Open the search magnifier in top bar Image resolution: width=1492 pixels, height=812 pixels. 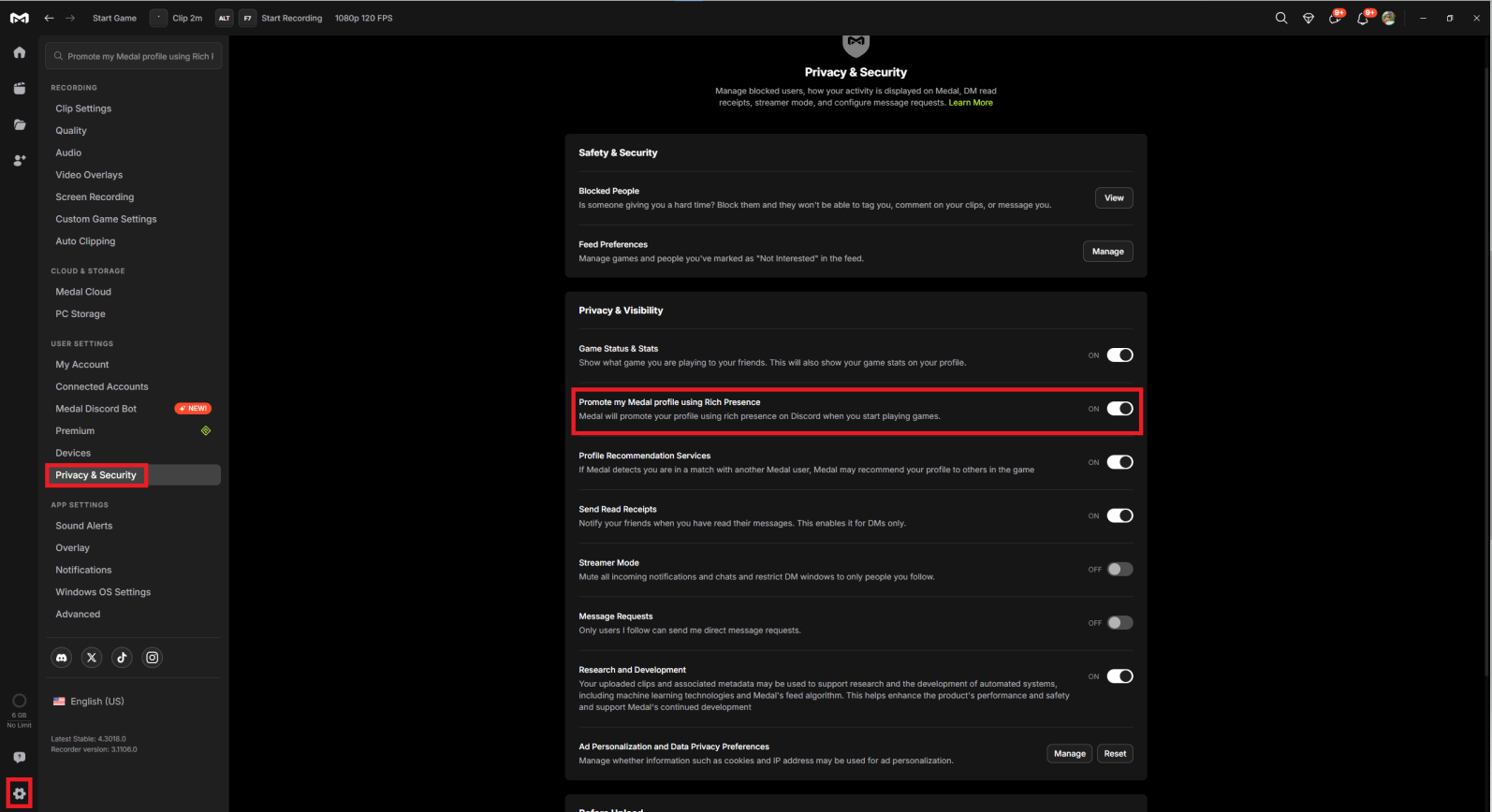(x=1281, y=18)
